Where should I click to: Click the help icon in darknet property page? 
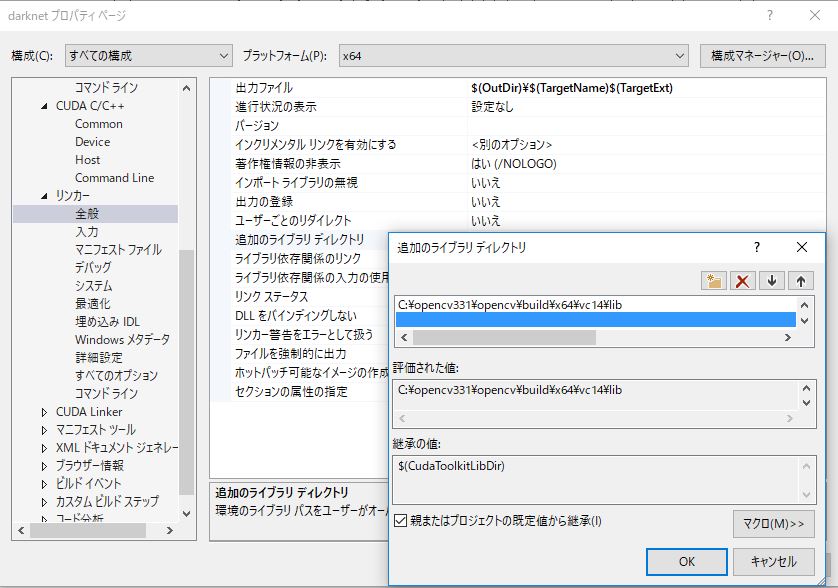(770, 16)
